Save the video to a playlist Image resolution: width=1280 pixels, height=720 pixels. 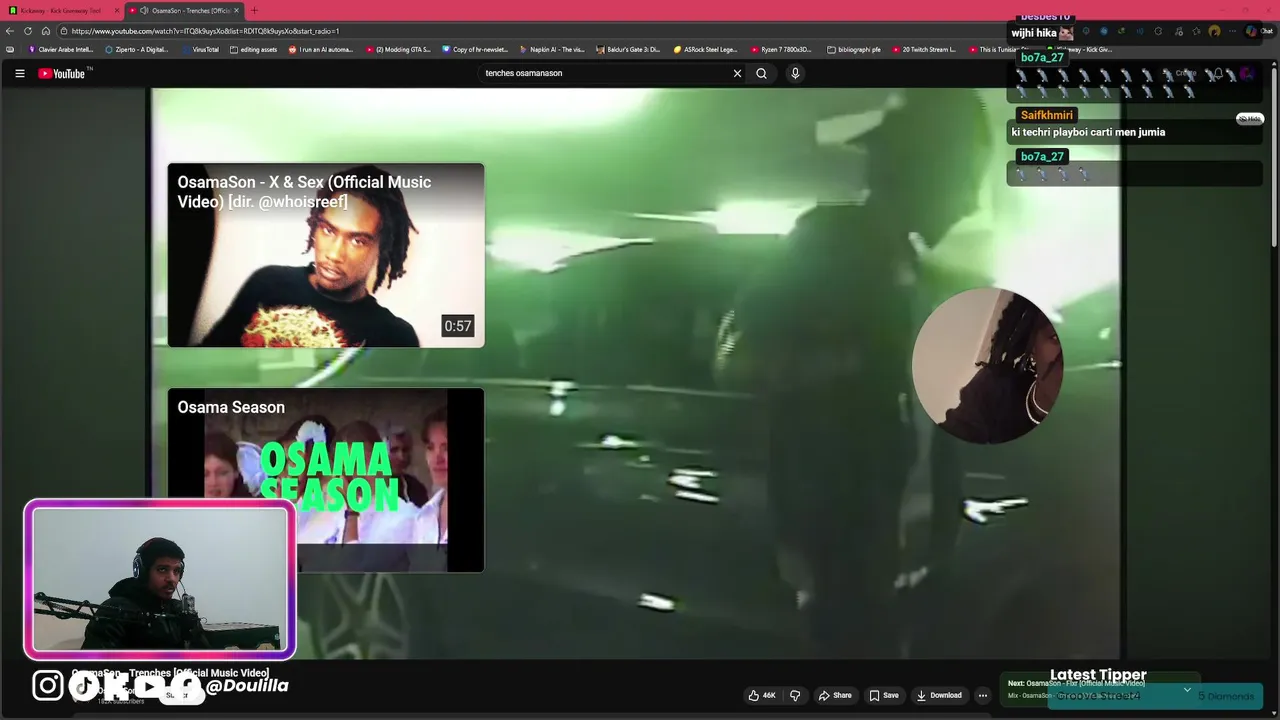(884, 695)
